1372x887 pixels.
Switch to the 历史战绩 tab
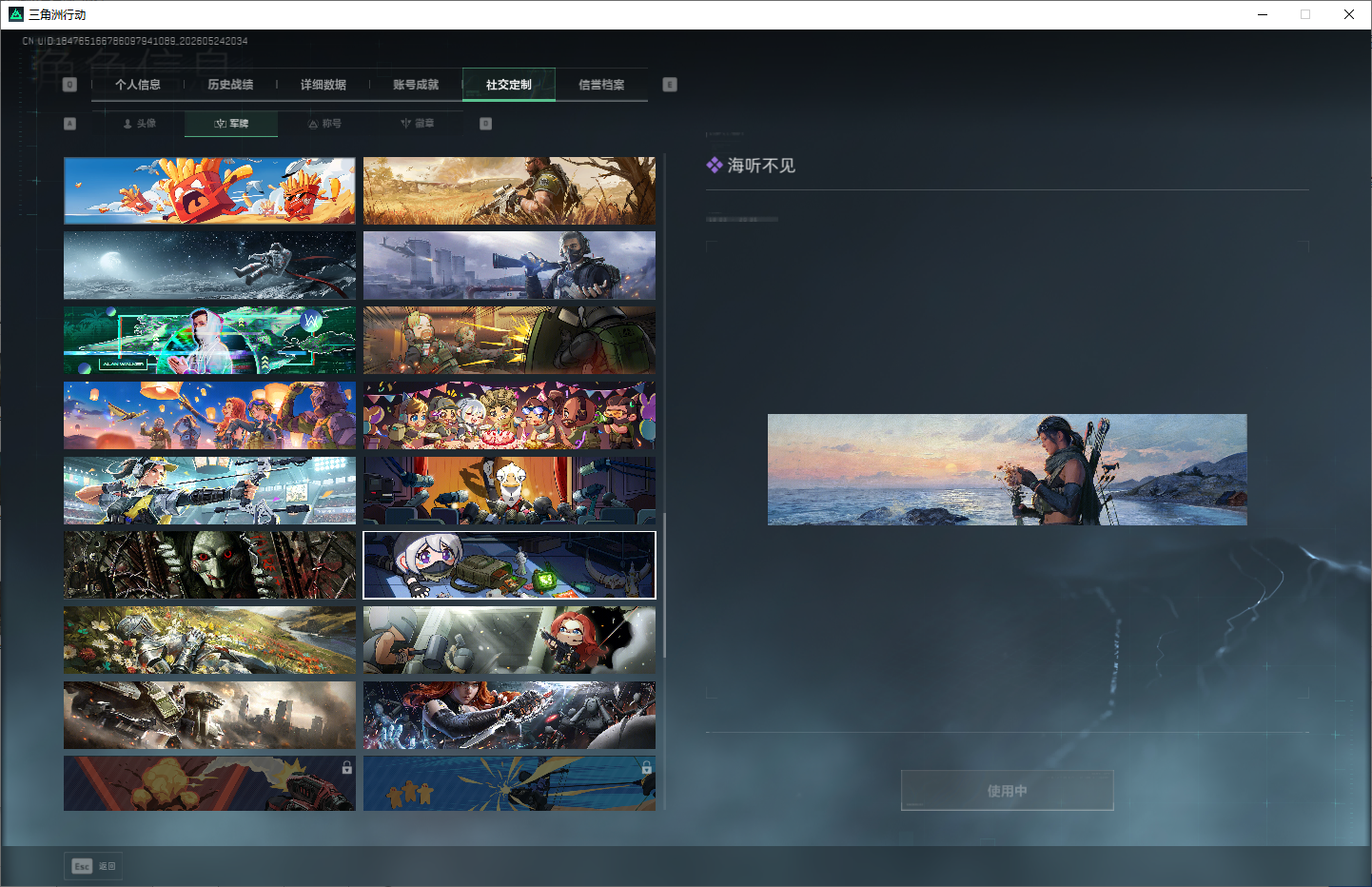(230, 85)
